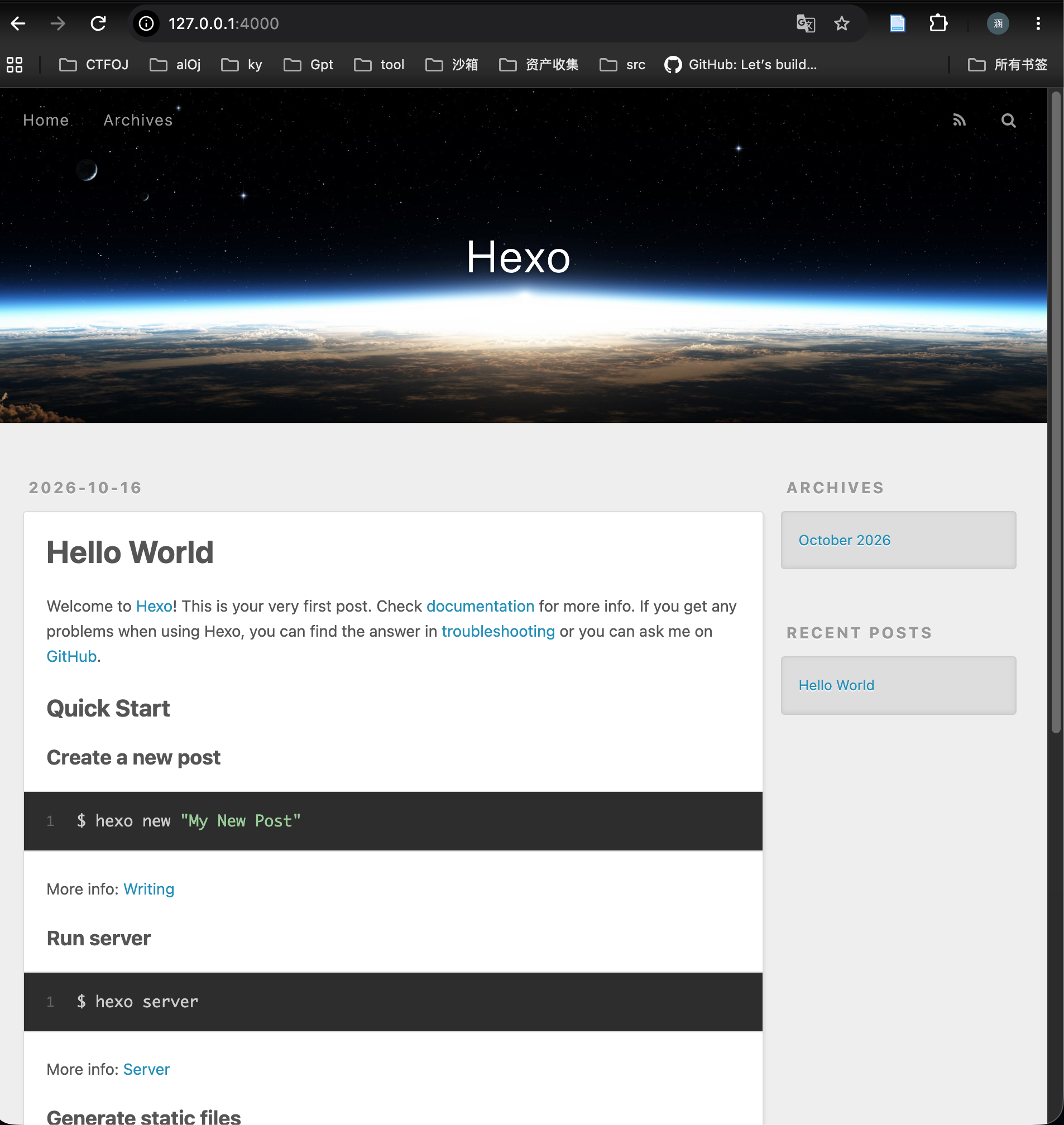
Task: Open site information icon in address bar
Action: [146, 23]
